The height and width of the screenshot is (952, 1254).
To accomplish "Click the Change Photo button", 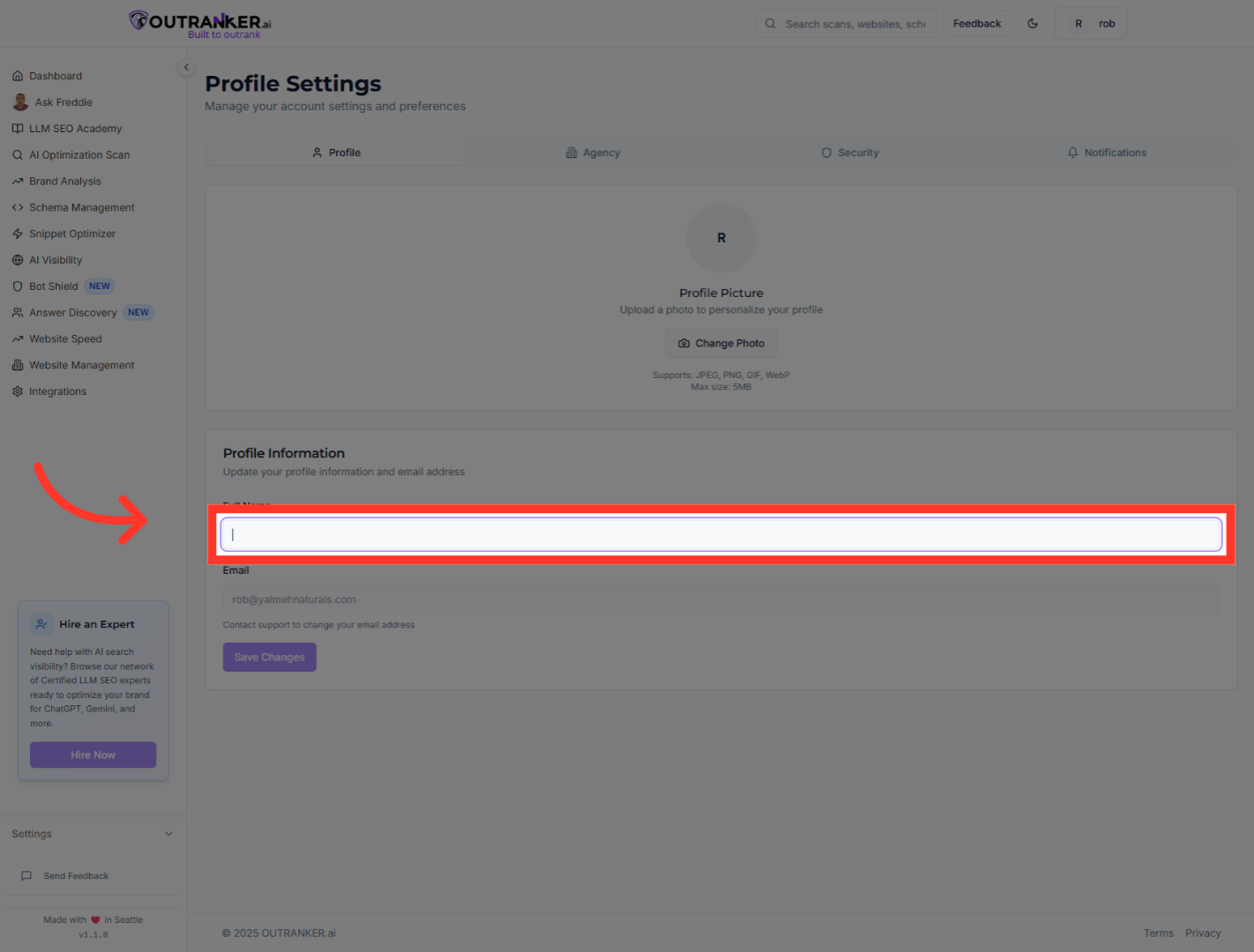I will (x=720, y=344).
